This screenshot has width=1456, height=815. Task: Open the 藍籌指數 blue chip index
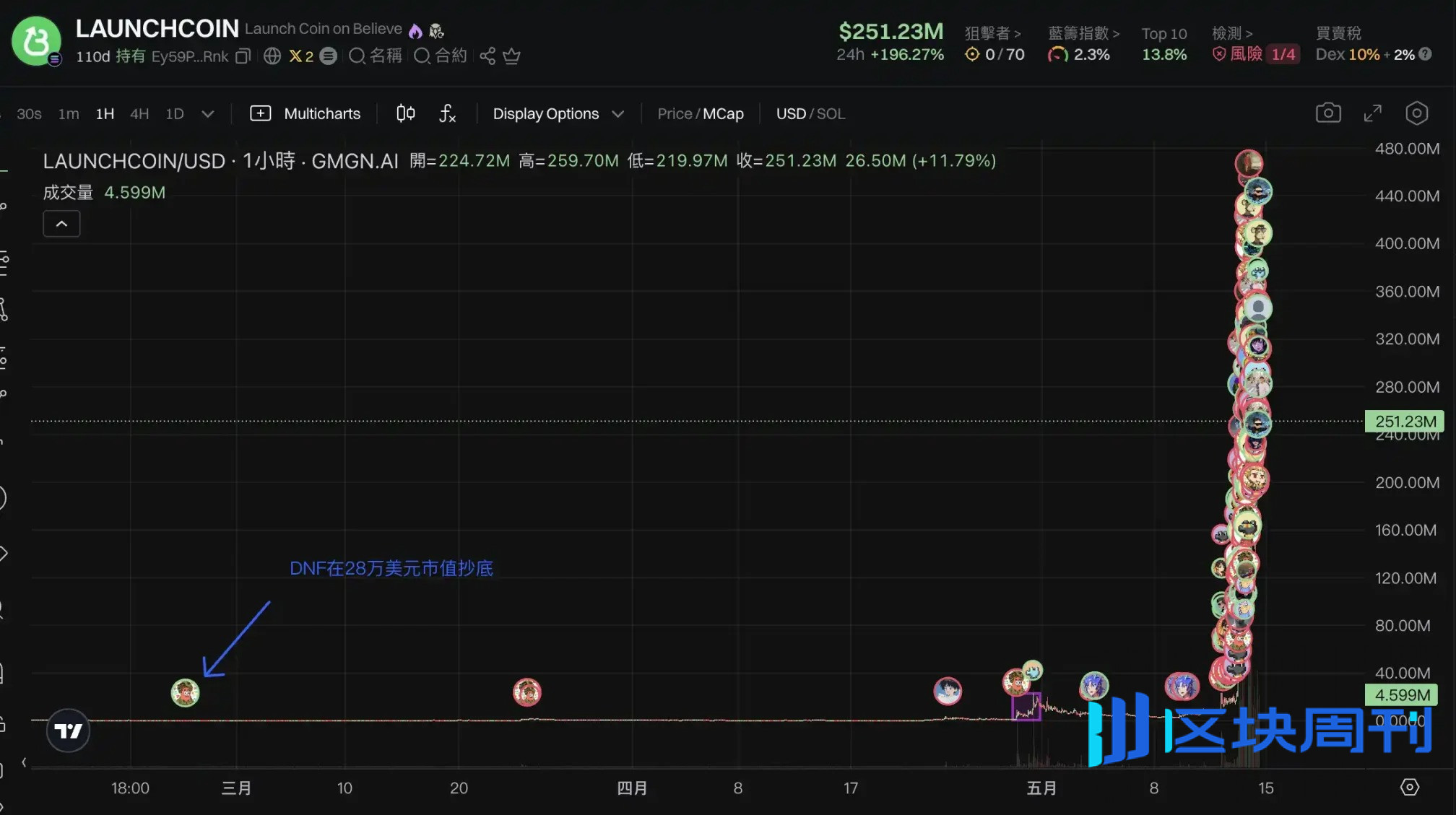(x=1083, y=33)
